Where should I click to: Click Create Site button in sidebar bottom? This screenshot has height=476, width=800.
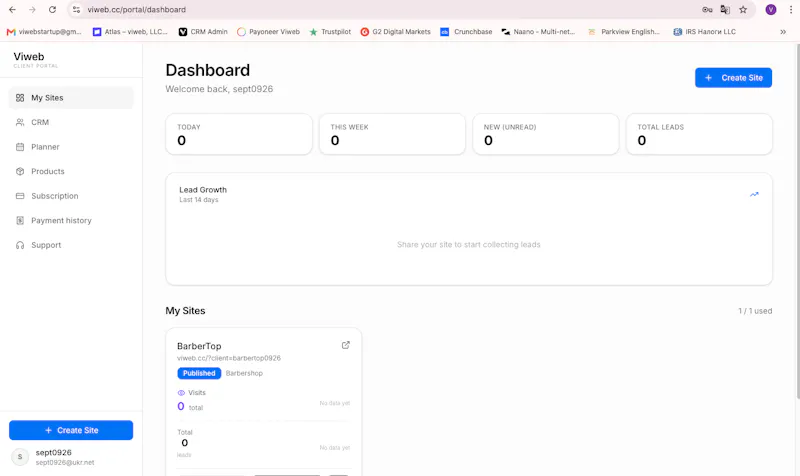click(x=71, y=430)
